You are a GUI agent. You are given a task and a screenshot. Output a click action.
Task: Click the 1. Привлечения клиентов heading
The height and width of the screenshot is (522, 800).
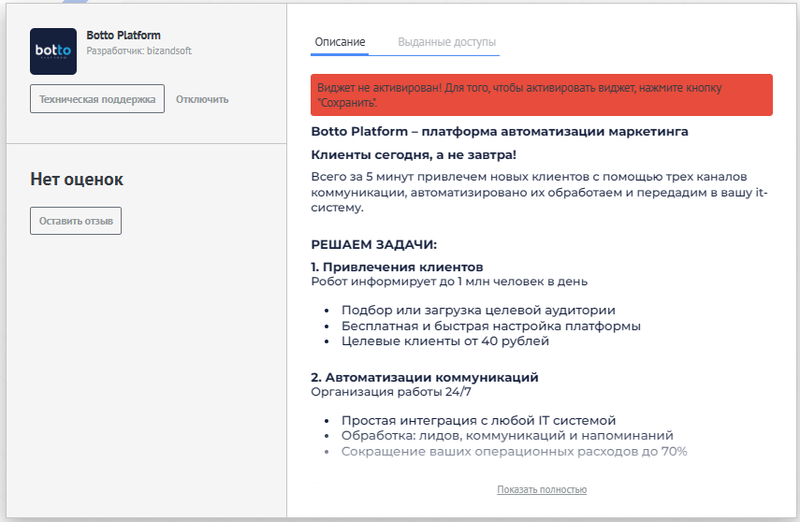[x=397, y=267]
